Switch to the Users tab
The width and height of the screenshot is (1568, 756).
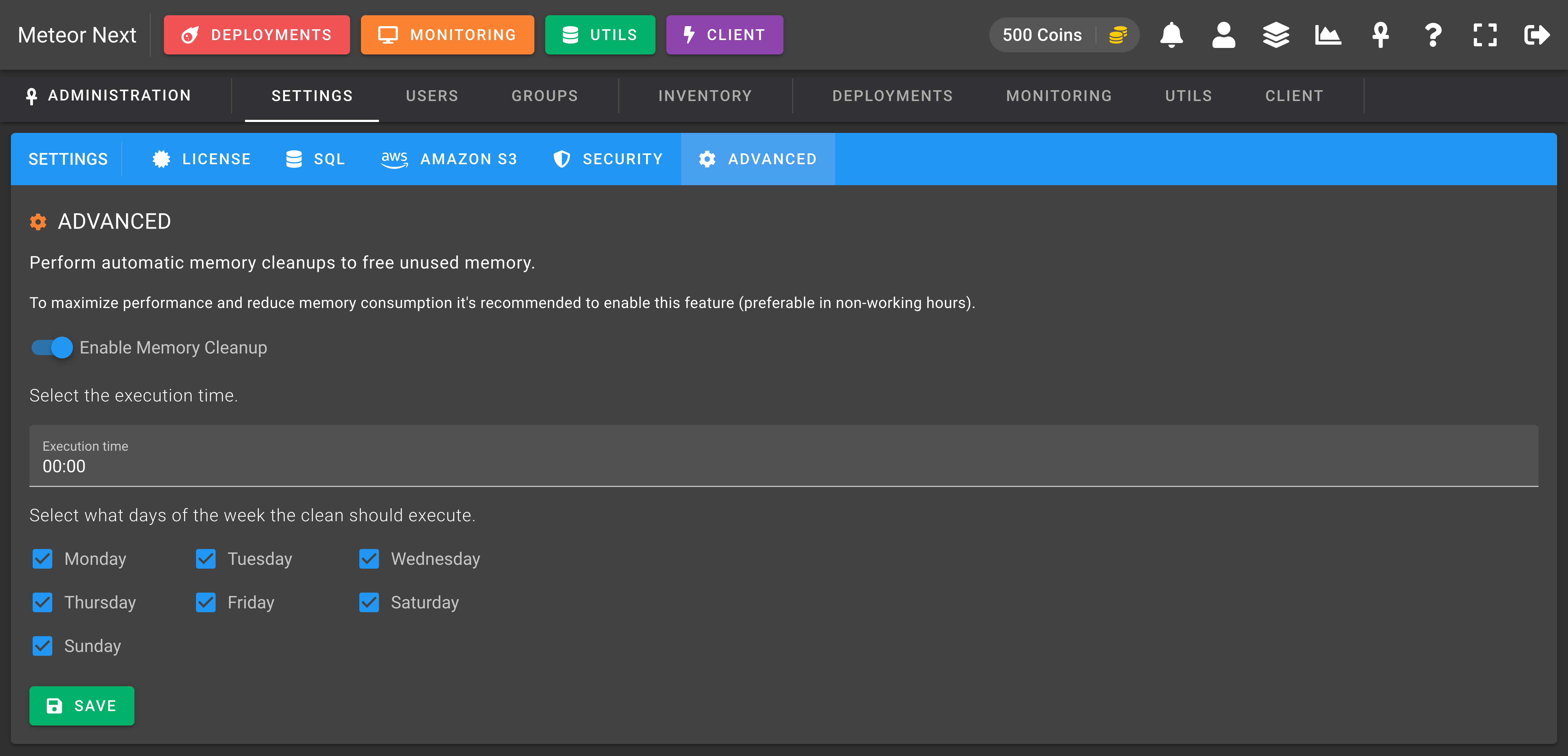tap(432, 96)
